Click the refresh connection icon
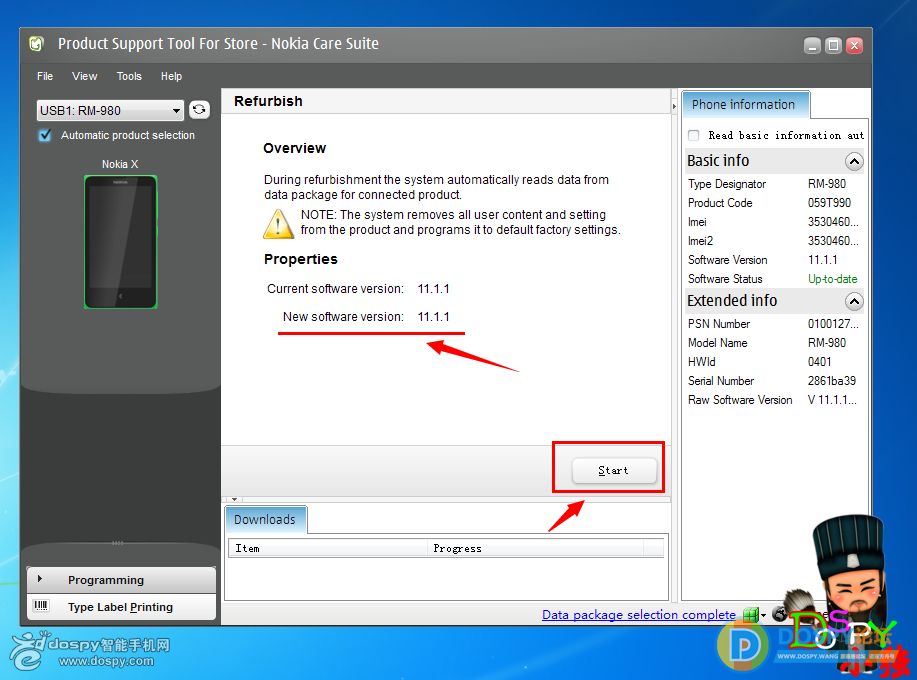Viewport: 917px width, 680px height. click(199, 109)
